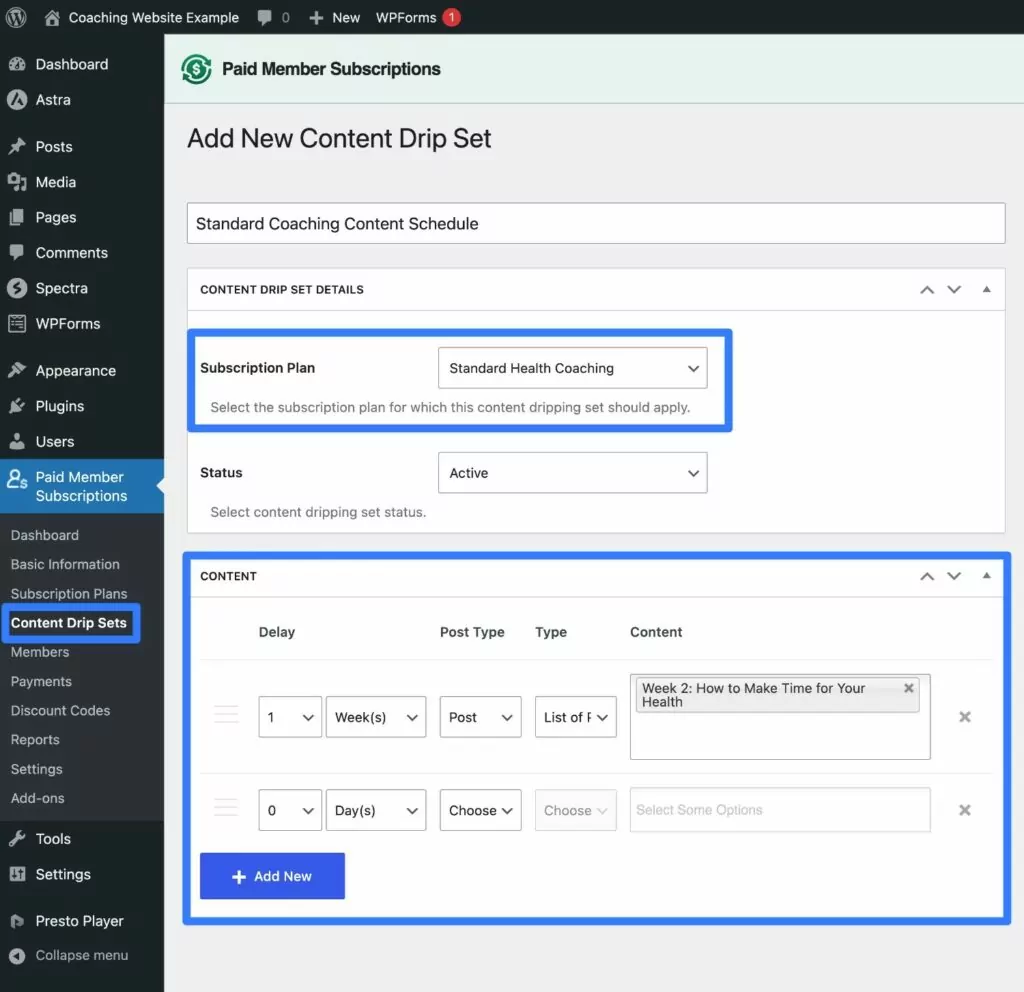
Task: Click the WordPress logo in admin bar
Action: [x=16, y=17]
